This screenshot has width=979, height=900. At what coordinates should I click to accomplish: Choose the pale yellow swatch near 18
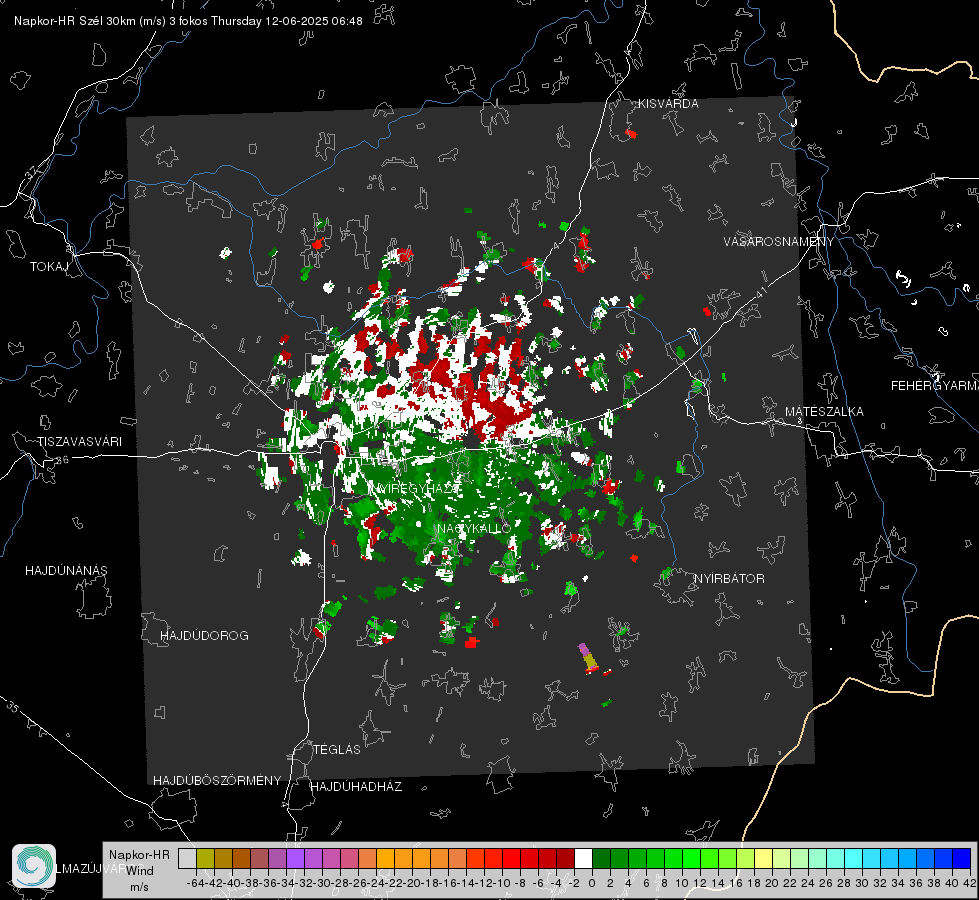763,859
